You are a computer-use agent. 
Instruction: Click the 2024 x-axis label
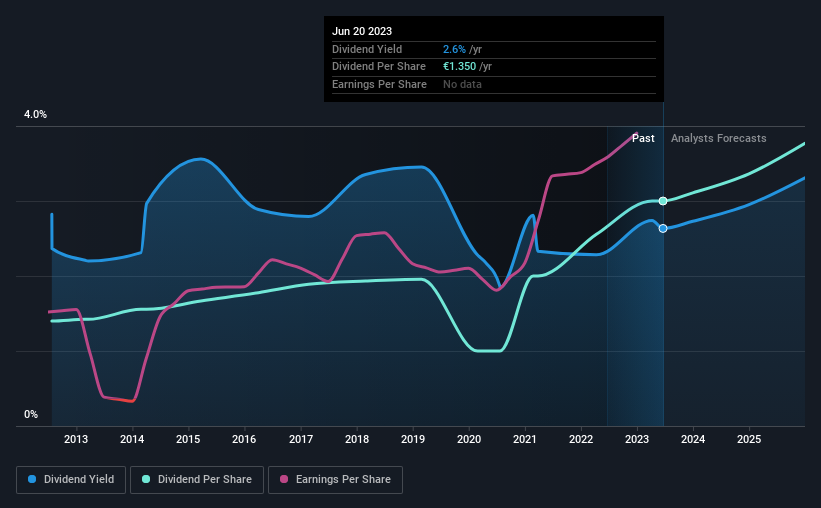(693, 439)
